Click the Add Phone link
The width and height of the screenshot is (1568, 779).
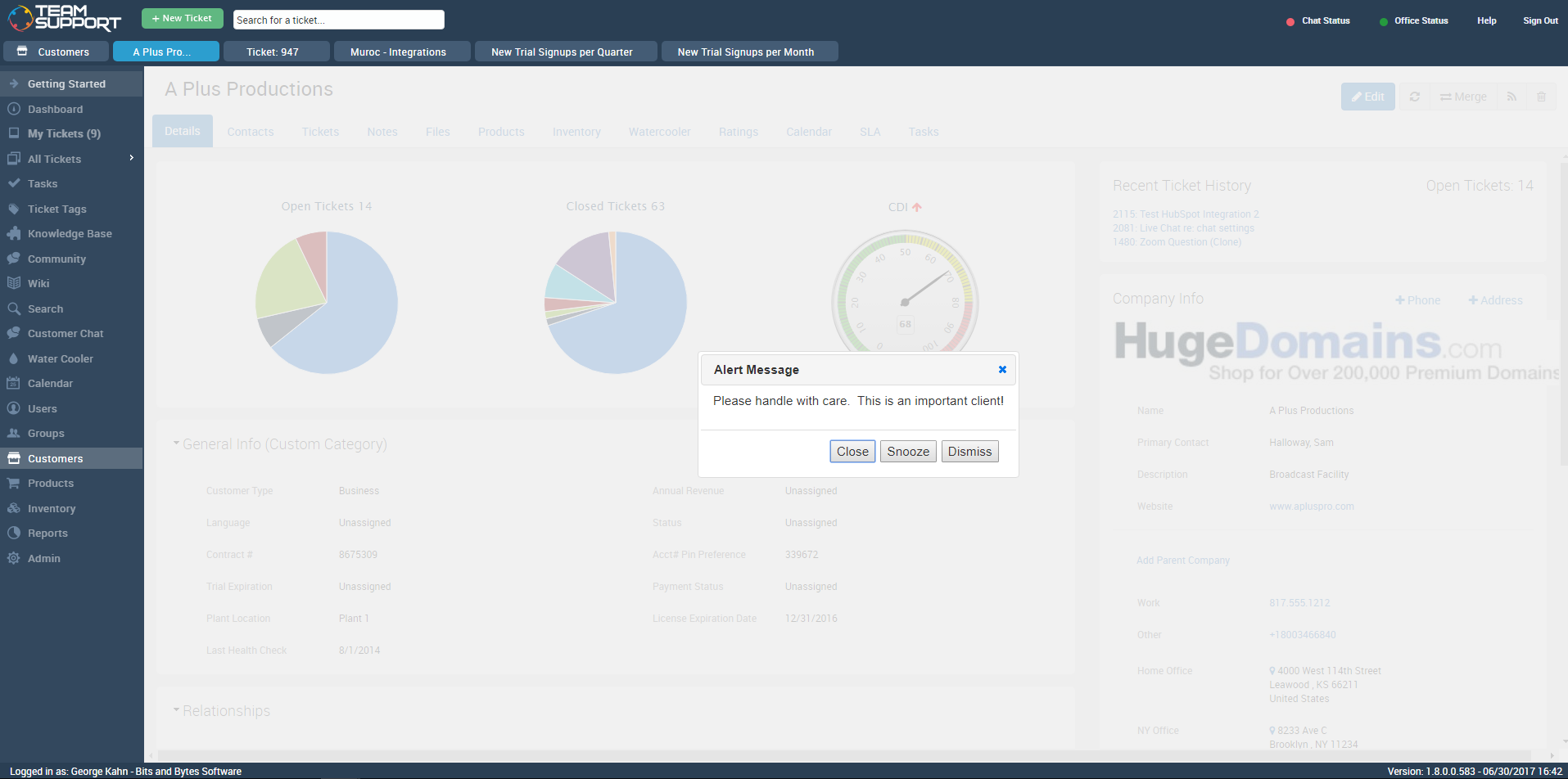coord(1417,300)
